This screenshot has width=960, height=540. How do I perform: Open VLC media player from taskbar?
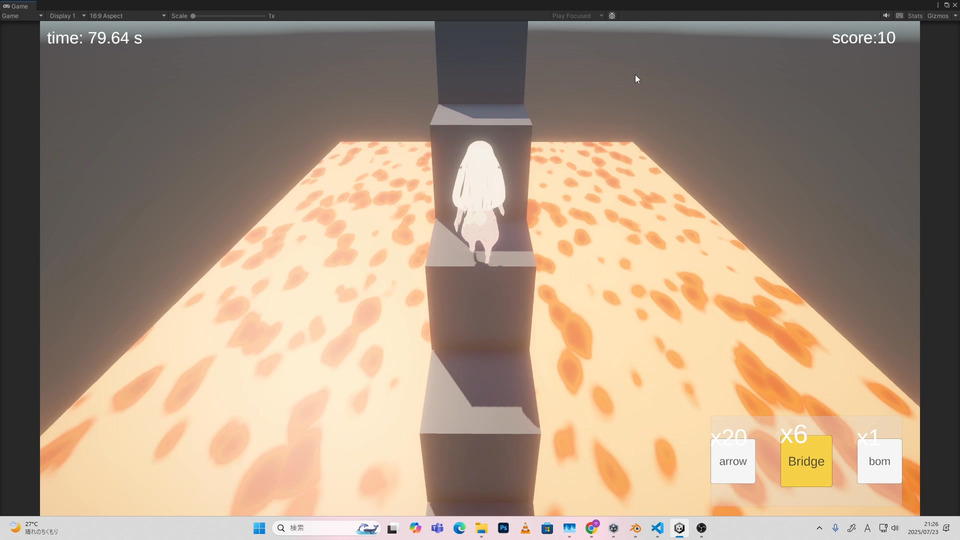pyautogui.click(x=525, y=528)
